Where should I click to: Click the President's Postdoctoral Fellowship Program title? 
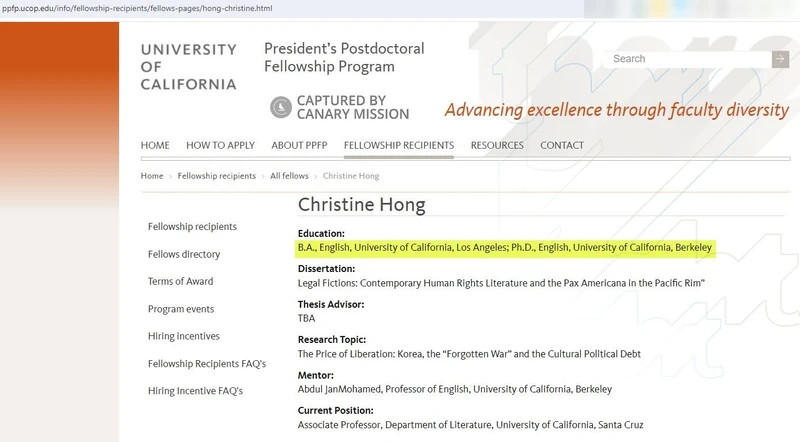coord(344,57)
